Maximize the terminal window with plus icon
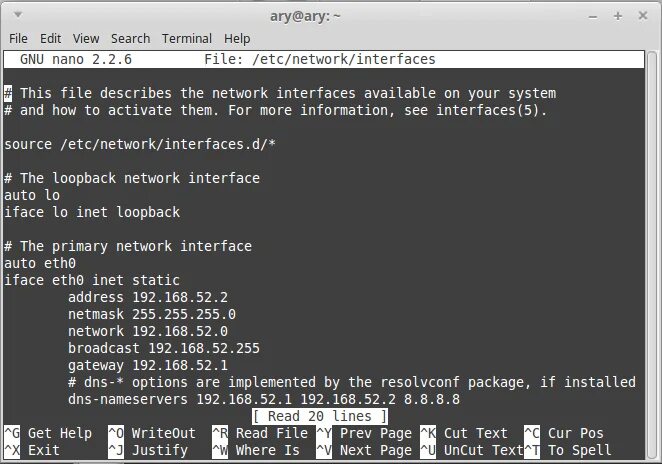Screen dimensions: 662x464 click(x=618, y=16)
